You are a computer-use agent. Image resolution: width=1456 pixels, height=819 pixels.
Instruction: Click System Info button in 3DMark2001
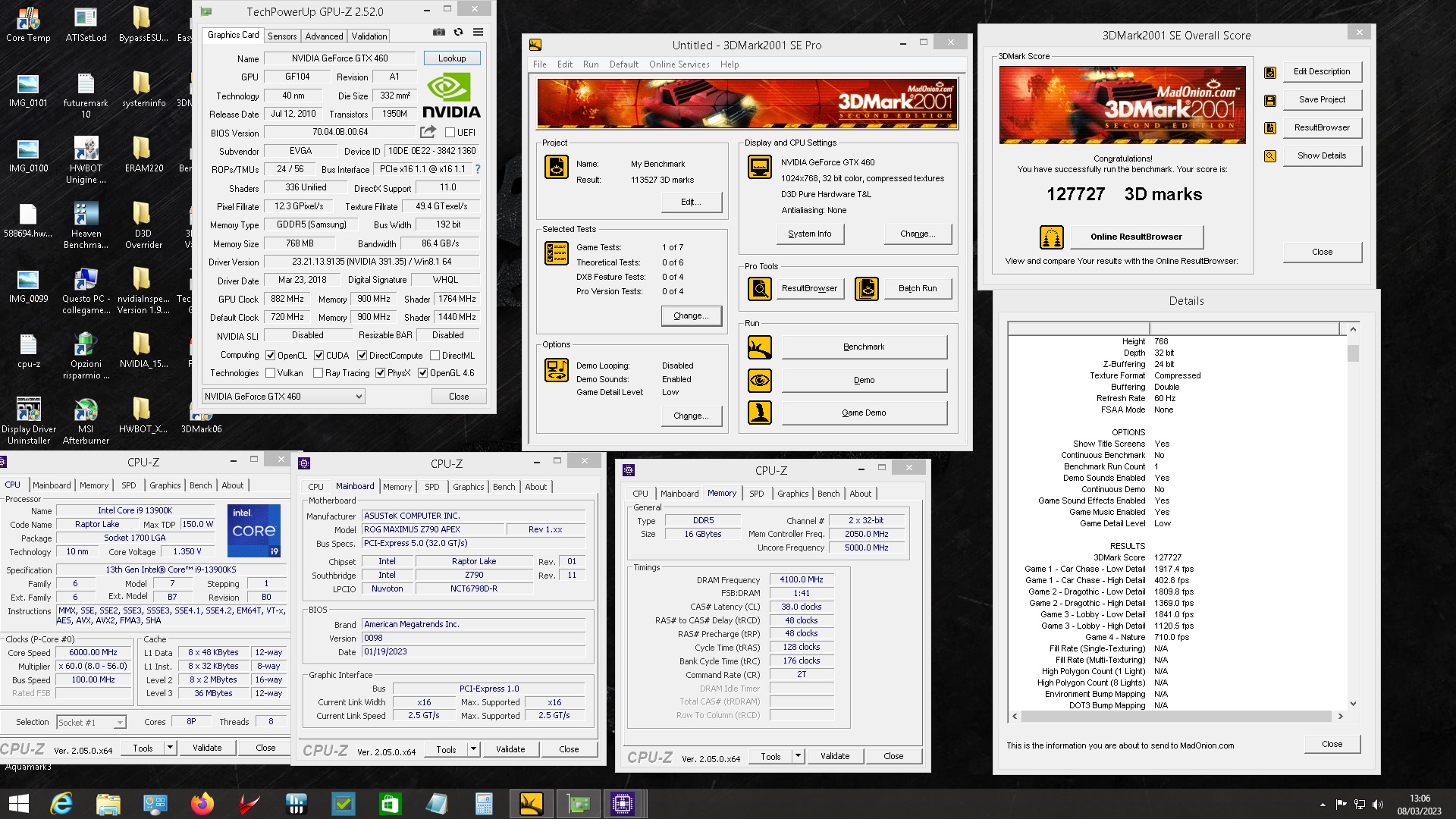(809, 234)
